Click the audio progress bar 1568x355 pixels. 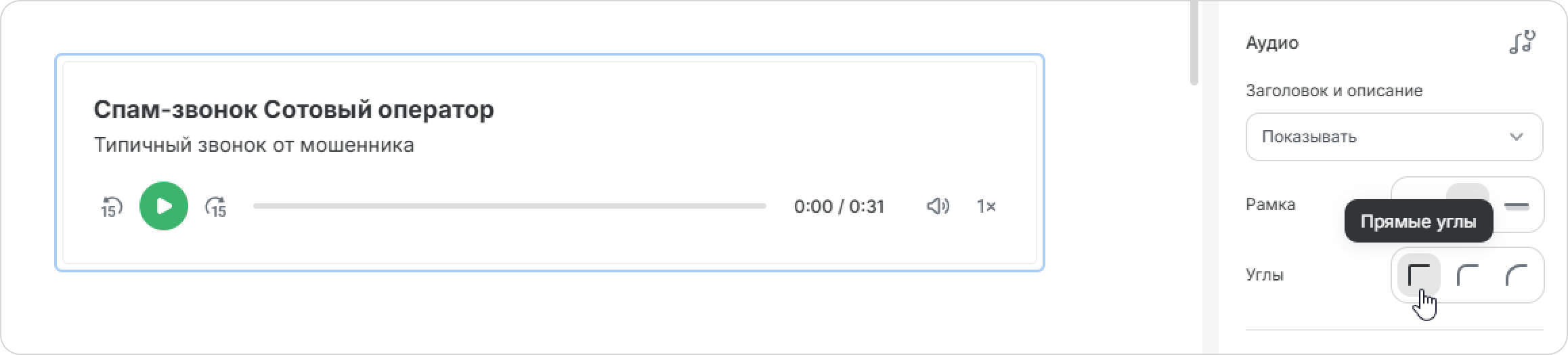tap(509, 206)
